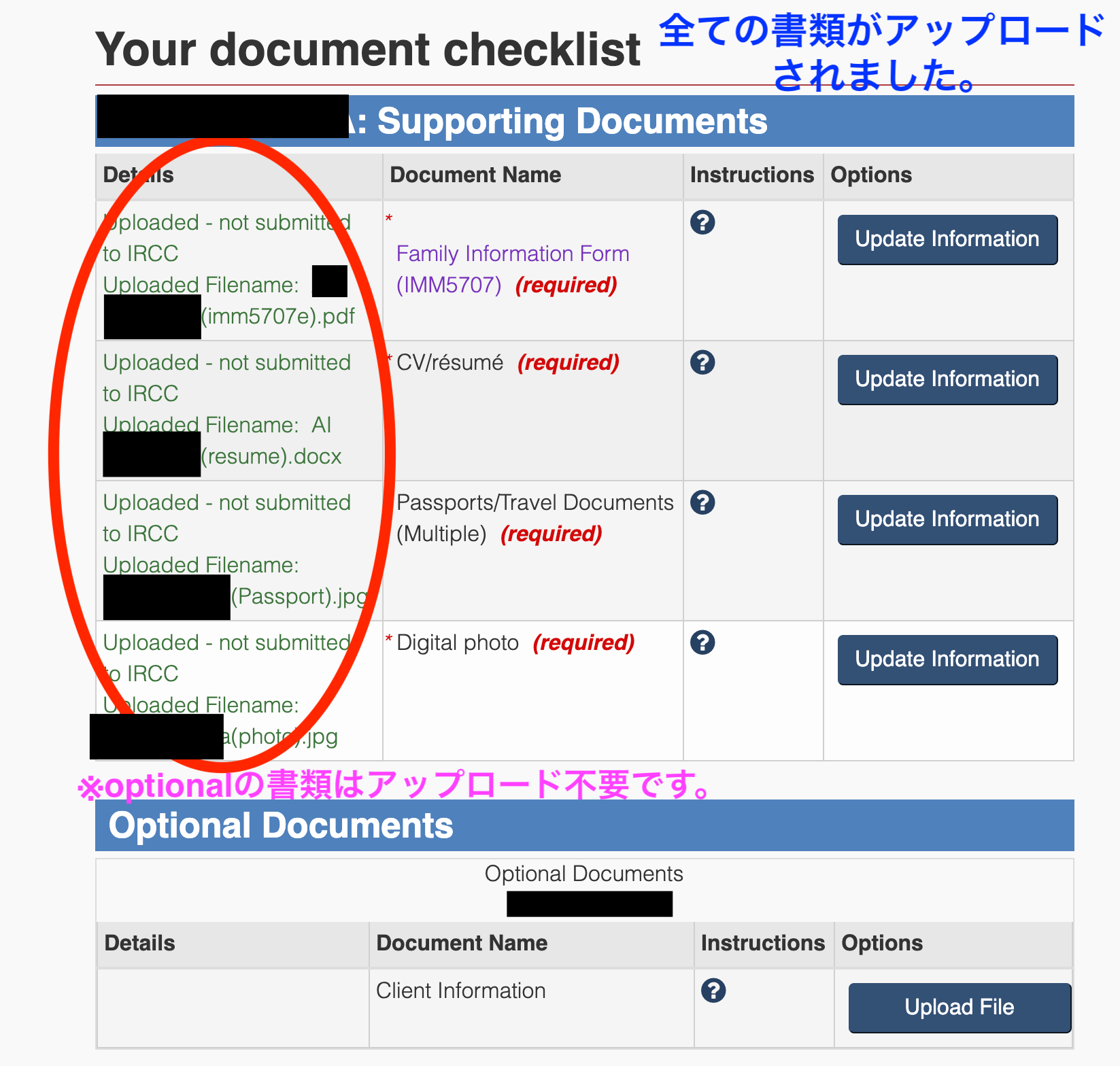Click the Supporting Documents section header
This screenshot has width=1120, height=1066.
click(585, 121)
